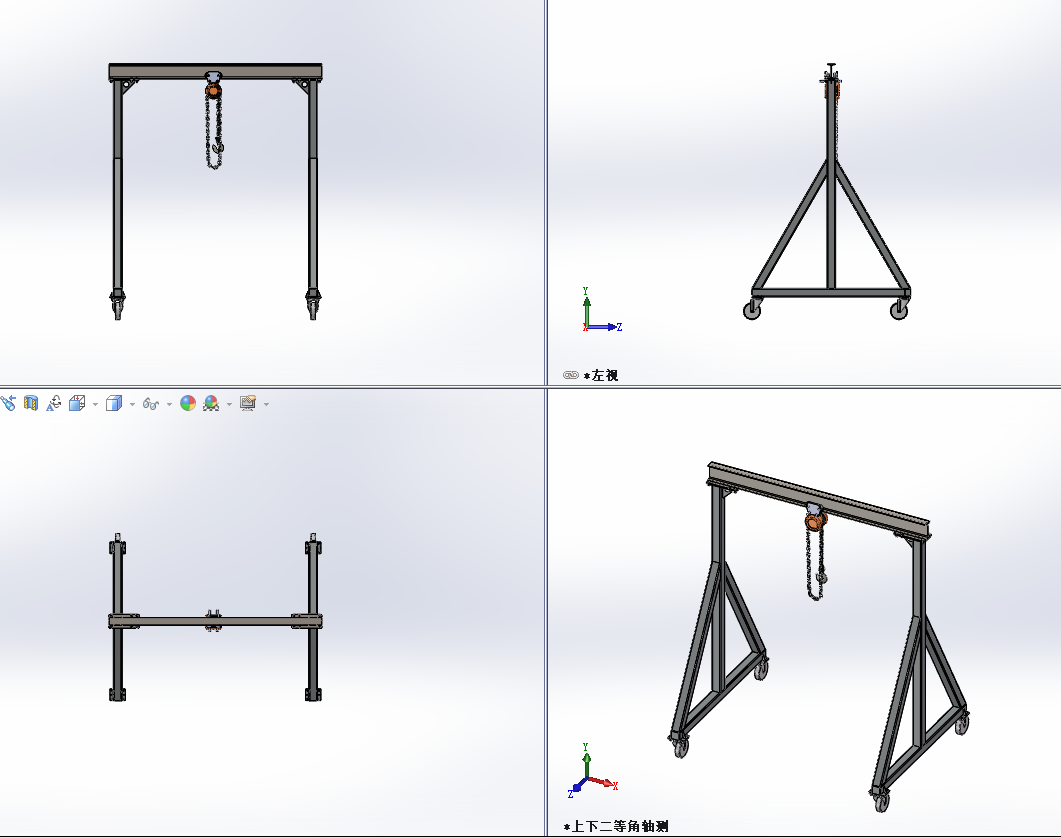Select the orange hoist in the isometric view
The height and width of the screenshot is (838, 1061).
(x=815, y=521)
